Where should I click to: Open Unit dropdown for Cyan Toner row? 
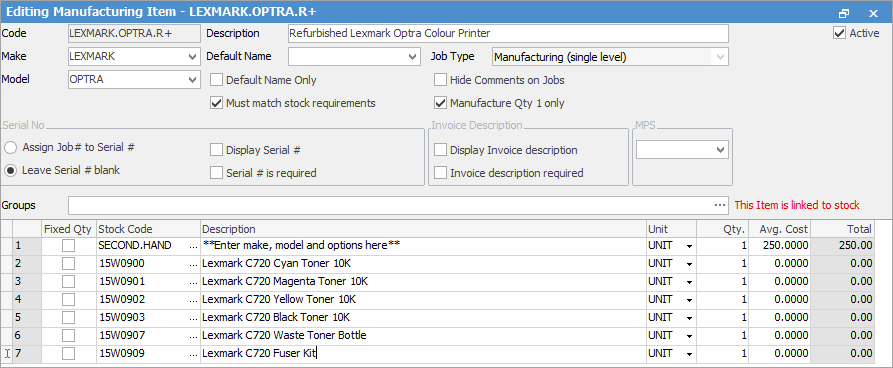tap(690, 264)
